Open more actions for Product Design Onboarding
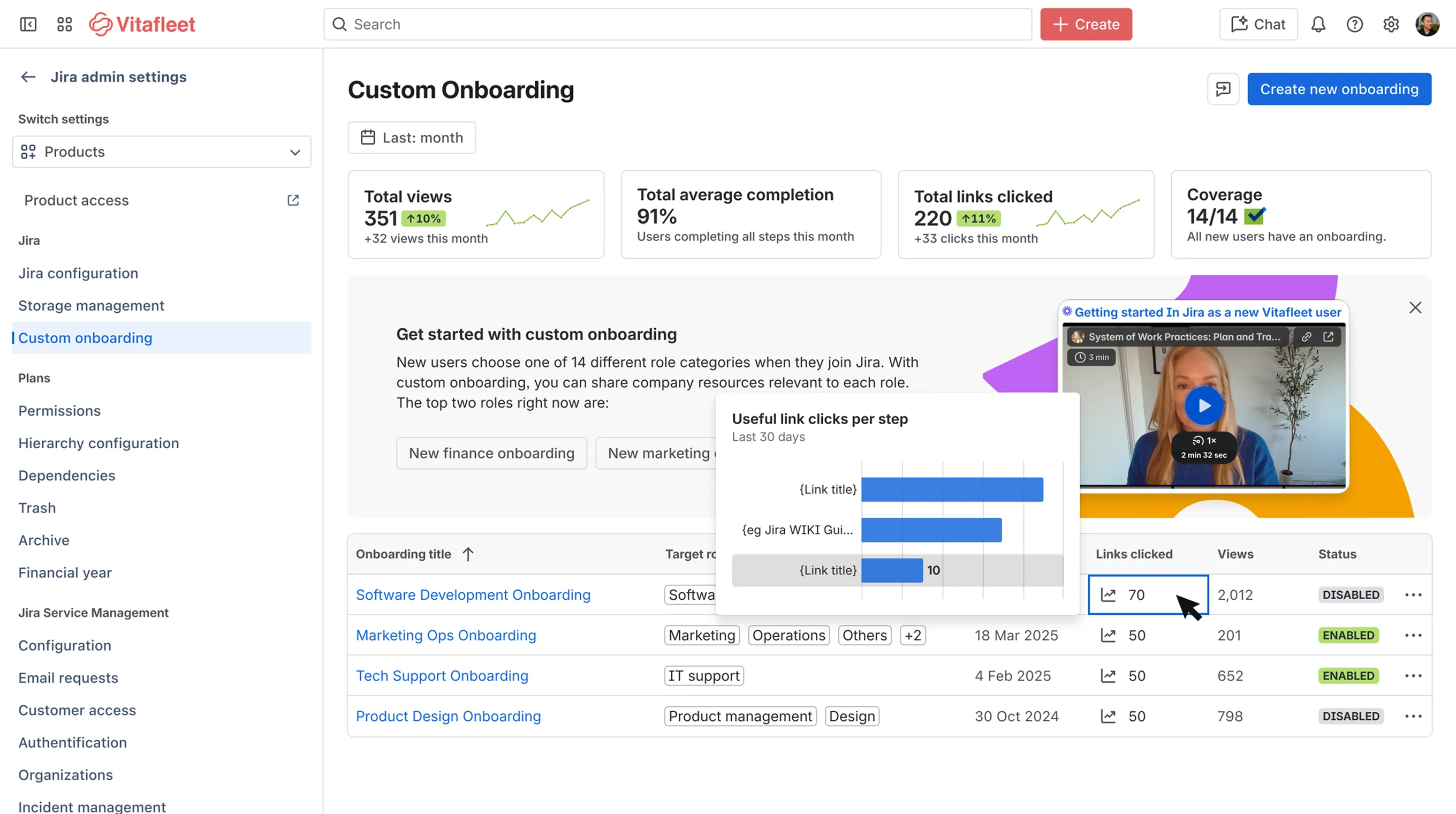This screenshot has height=814, width=1456. [1413, 716]
